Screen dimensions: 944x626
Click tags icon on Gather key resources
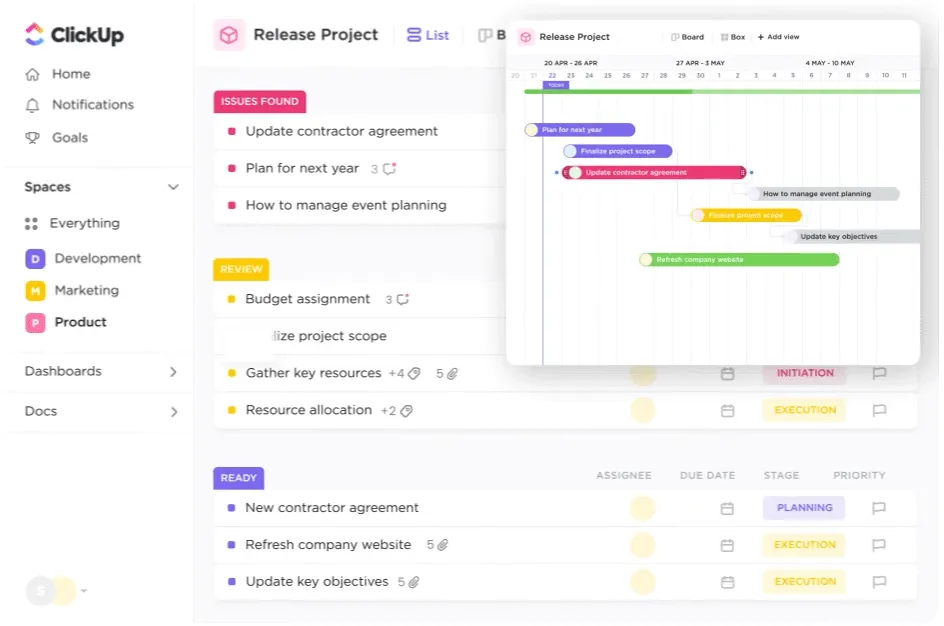(414, 373)
